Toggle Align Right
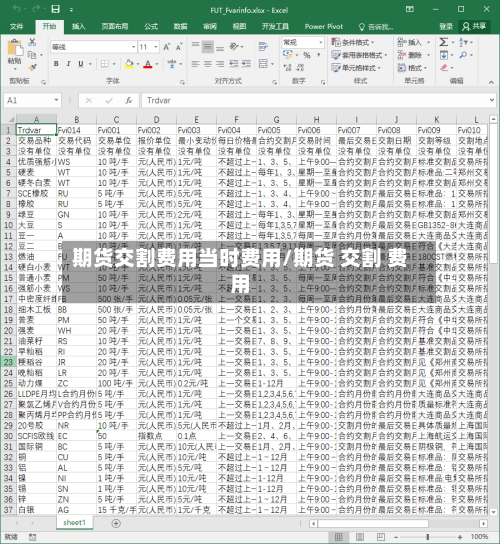Image resolution: width=500 pixels, height=544 pixels. tap(220, 64)
